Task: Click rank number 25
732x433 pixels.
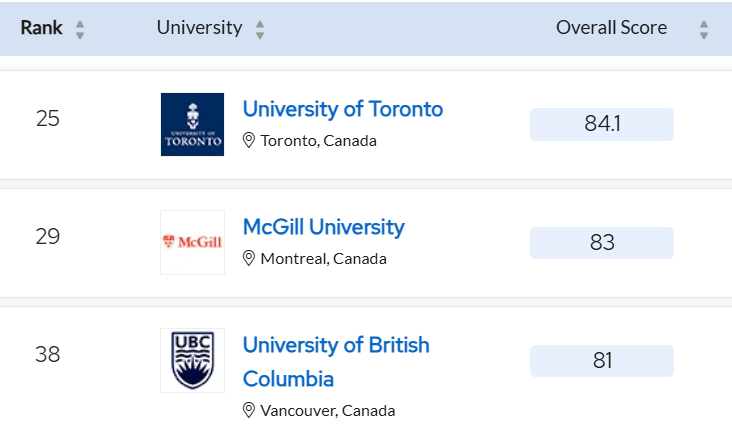Action: tap(48, 119)
